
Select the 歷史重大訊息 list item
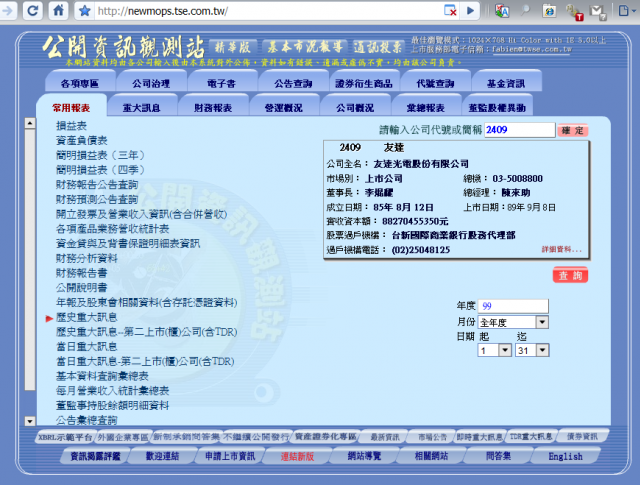pos(87,317)
